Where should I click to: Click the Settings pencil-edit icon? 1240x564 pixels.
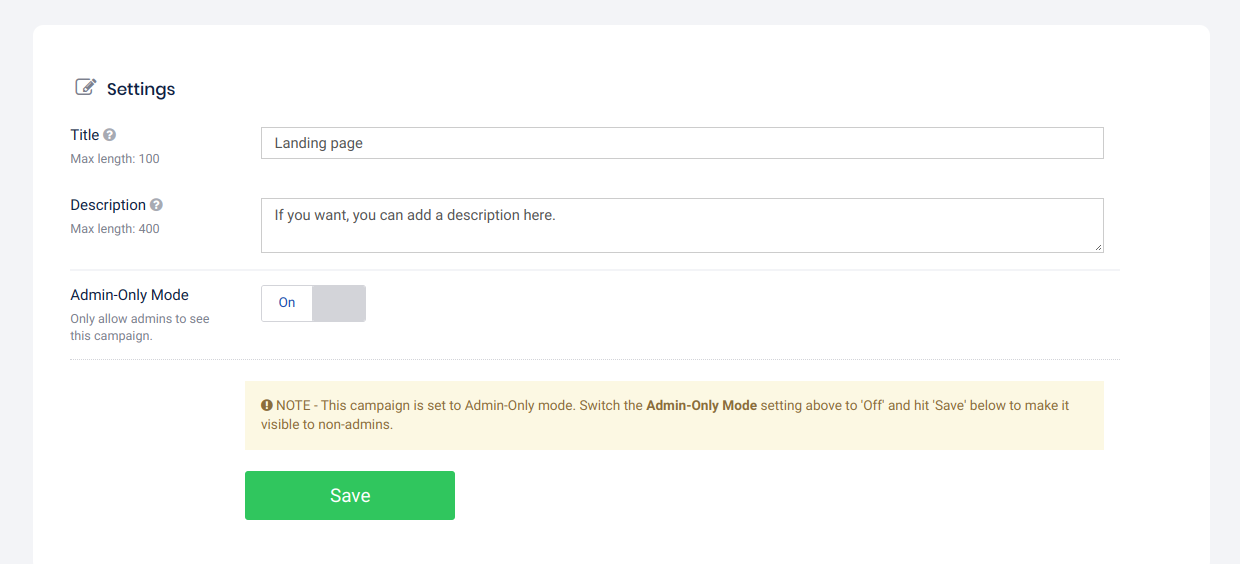[86, 88]
